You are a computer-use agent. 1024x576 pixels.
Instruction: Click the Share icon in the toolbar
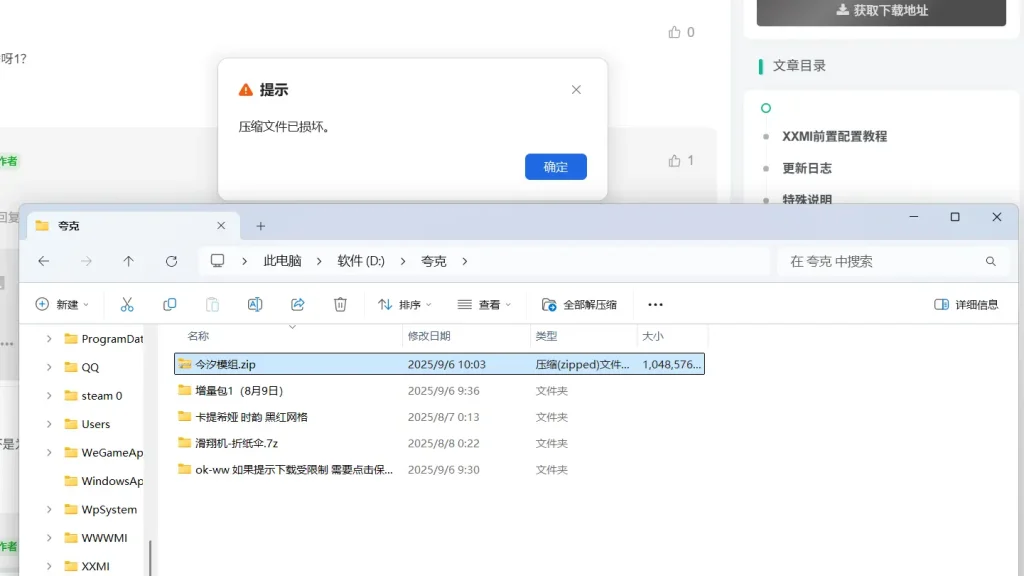pyautogui.click(x=297, y=304)
